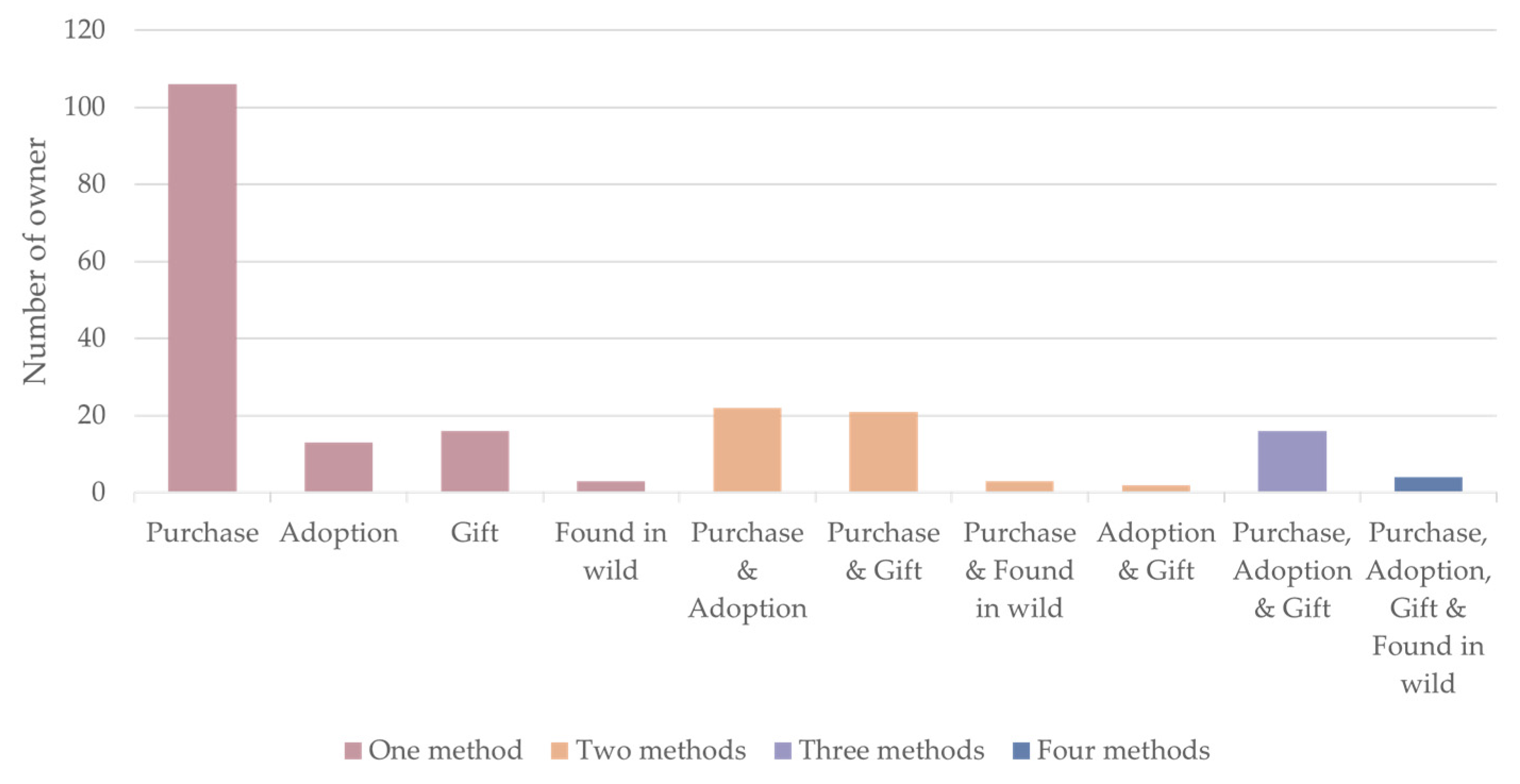Viewport: 1520px width, 784px height.
Task: Click the Two methods legend color swatch
Action: click(x=559, y=751)
